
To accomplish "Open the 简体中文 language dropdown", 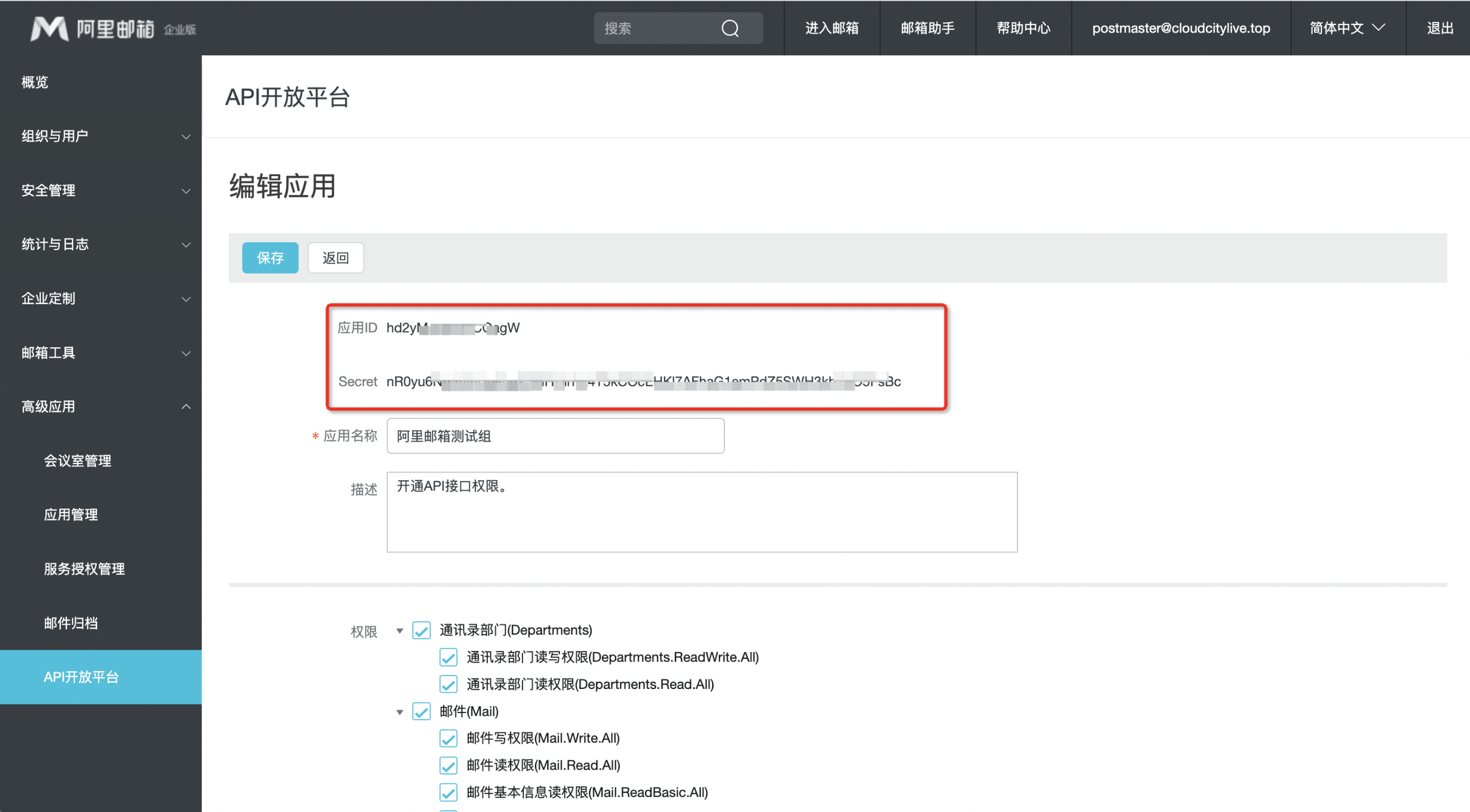I will [x=1347, y=28].
